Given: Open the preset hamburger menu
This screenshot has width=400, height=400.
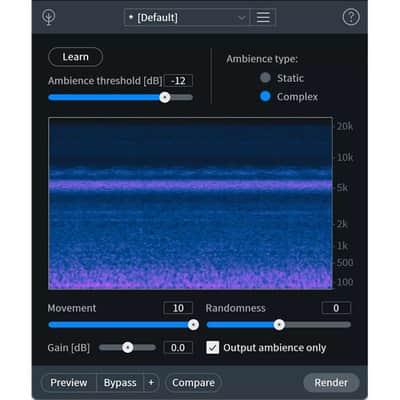Looking at the screenshot, I should [x=263, y=17].
